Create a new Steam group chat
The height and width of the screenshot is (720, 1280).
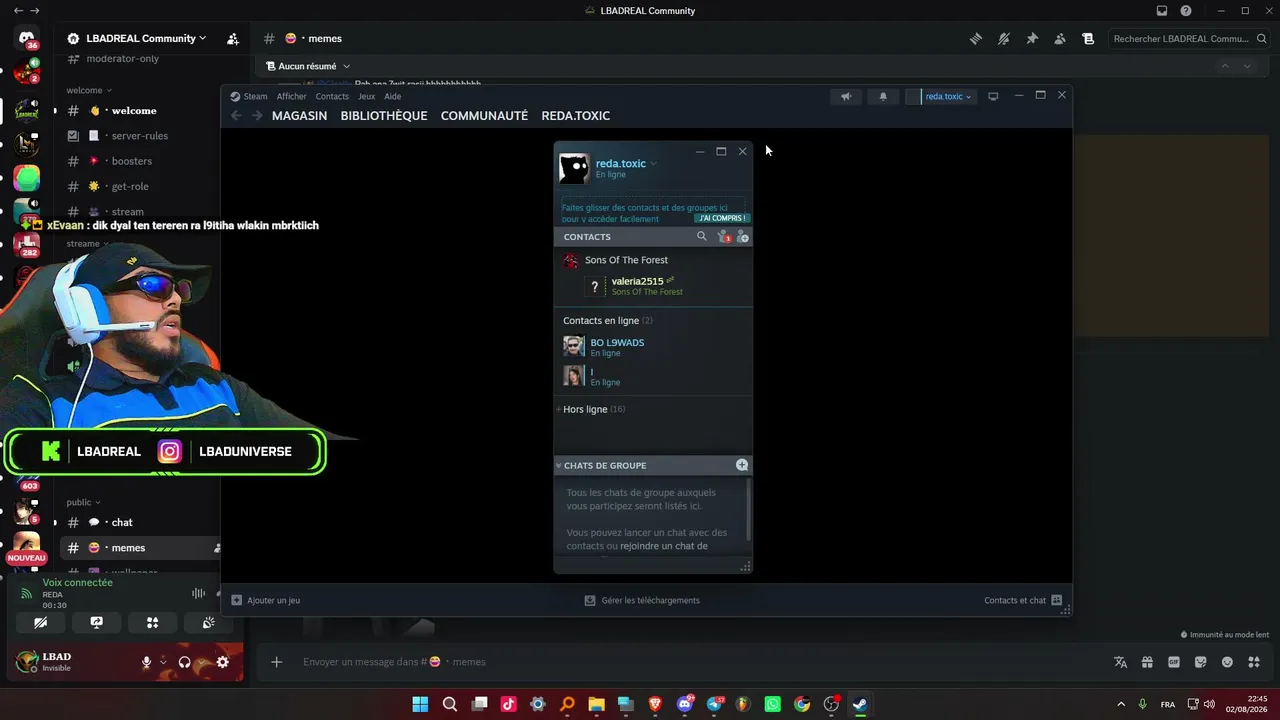[742, 465]
